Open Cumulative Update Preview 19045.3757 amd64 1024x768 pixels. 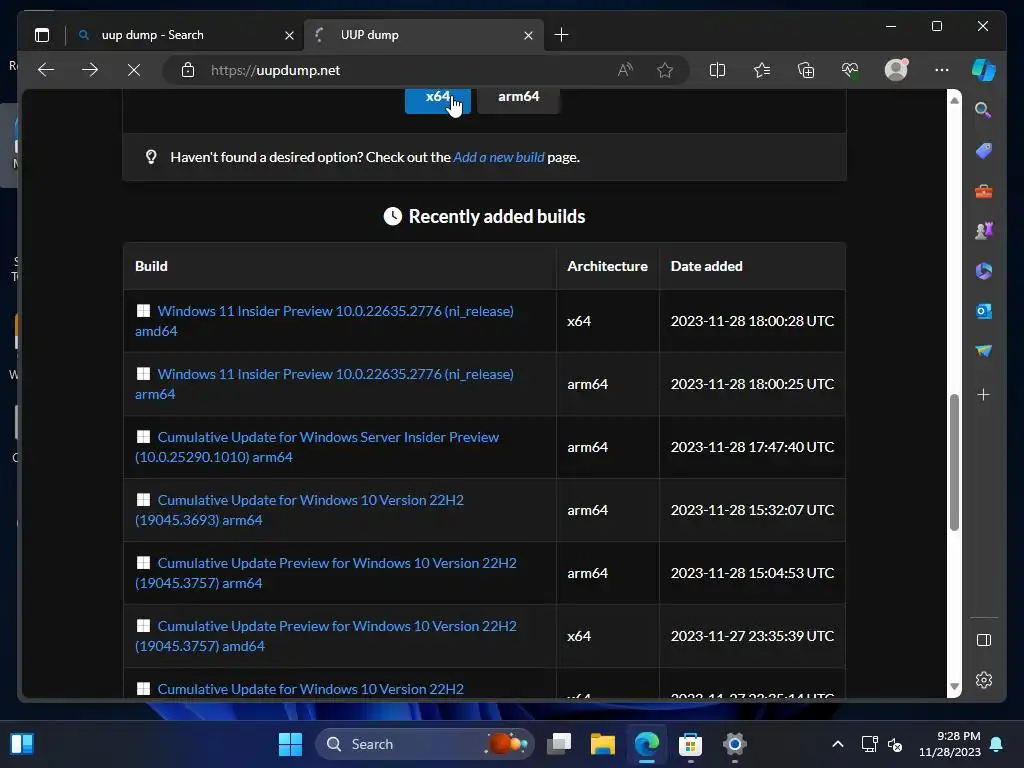point(326,636)
